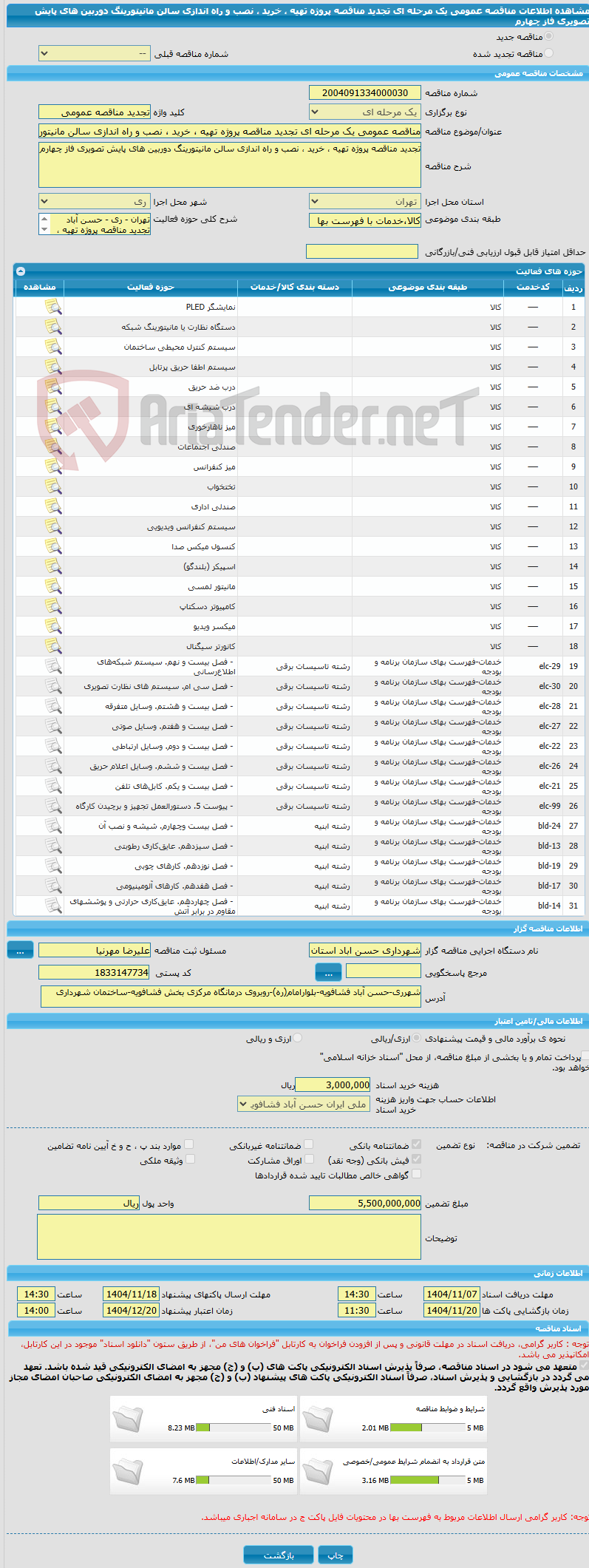Open view icon for row 17 میکسر ویدیو
Viewport: 589px width, 1568px height.
coord(53,626)
